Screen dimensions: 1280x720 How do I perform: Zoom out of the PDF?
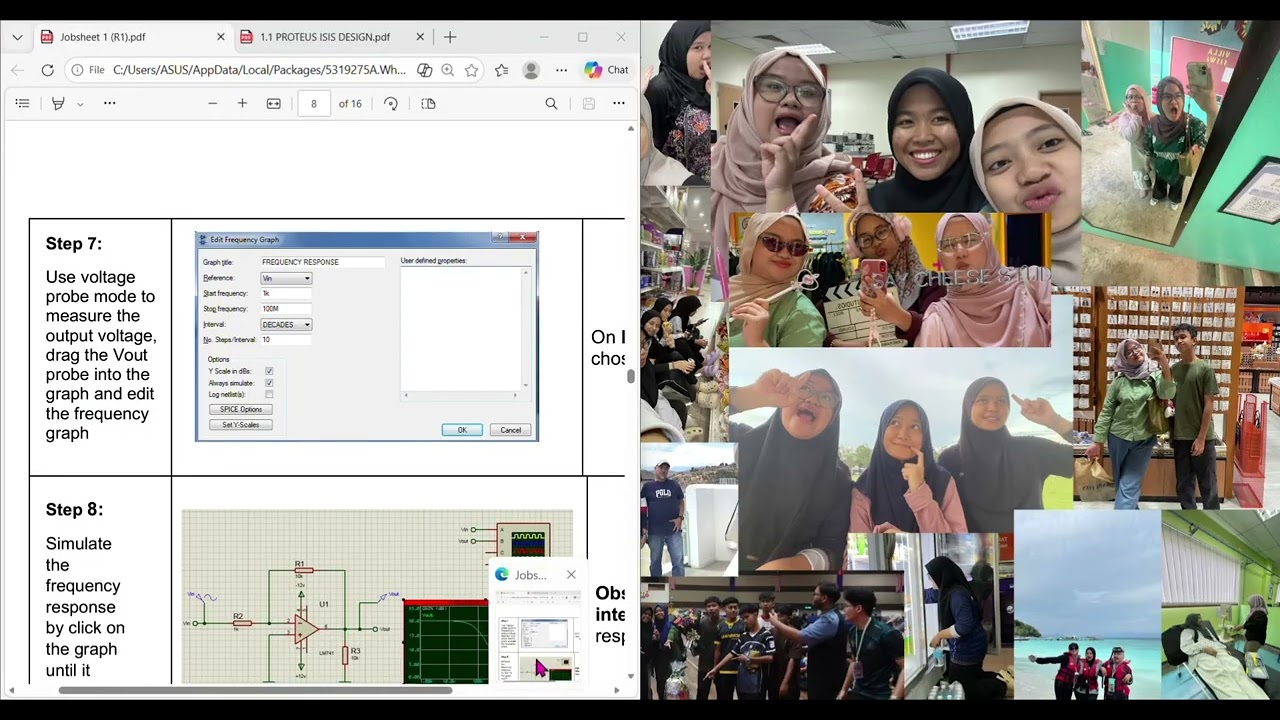pyautogui.click(x=212, y=103)
